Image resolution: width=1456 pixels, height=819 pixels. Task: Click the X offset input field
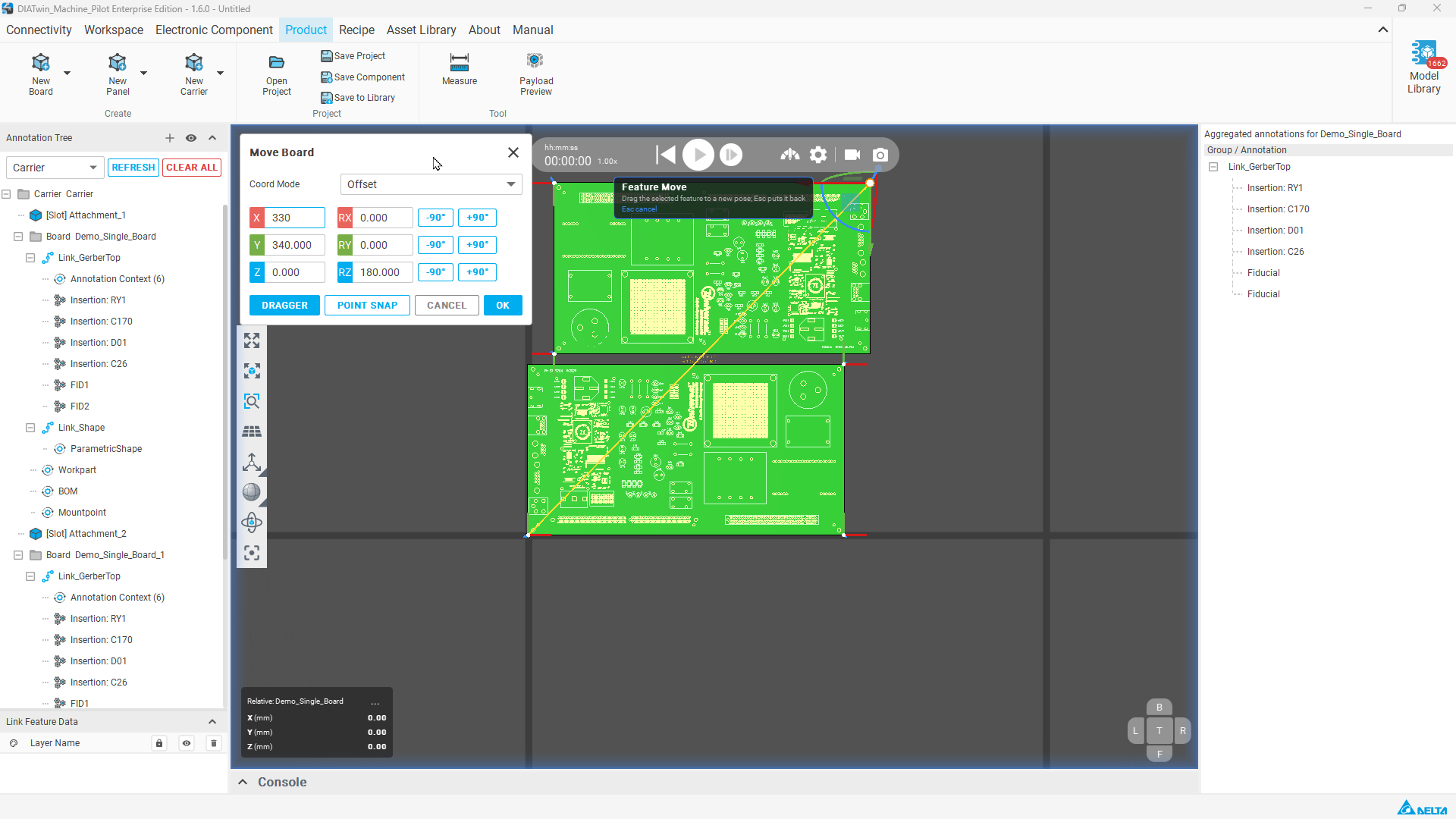click(x=295, y=218)
